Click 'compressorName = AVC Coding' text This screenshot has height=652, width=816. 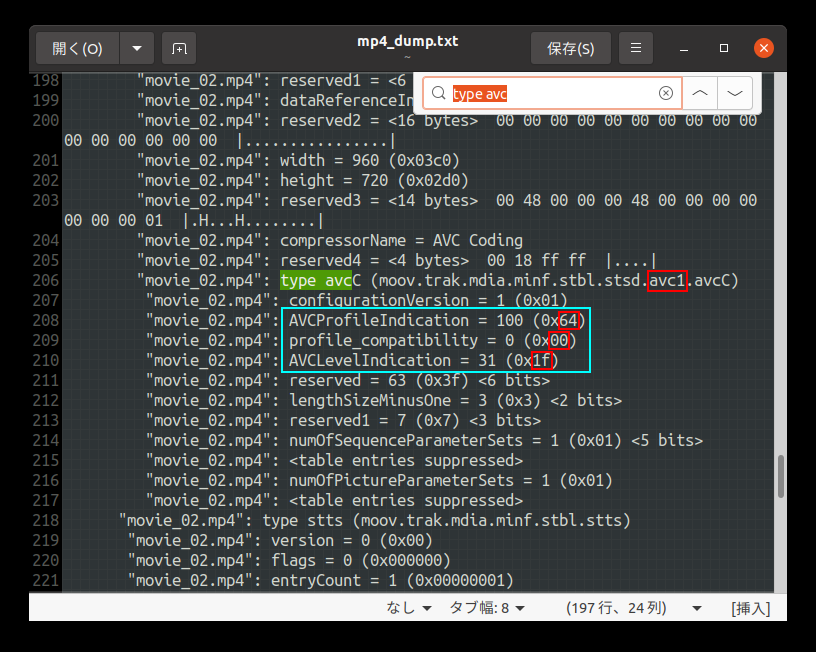(401, 240)
